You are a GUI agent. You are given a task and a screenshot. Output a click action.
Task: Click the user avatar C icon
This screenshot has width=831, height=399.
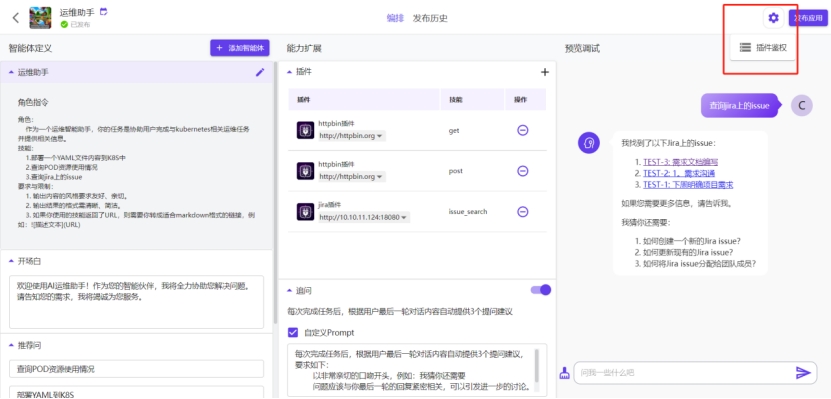click(x=801, y=105)
